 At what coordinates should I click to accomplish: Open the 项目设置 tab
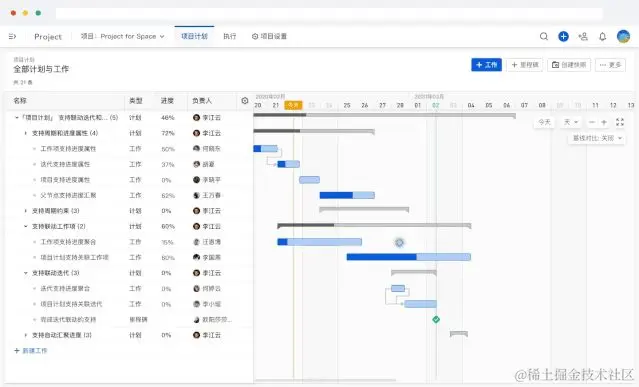click(269, 36)
